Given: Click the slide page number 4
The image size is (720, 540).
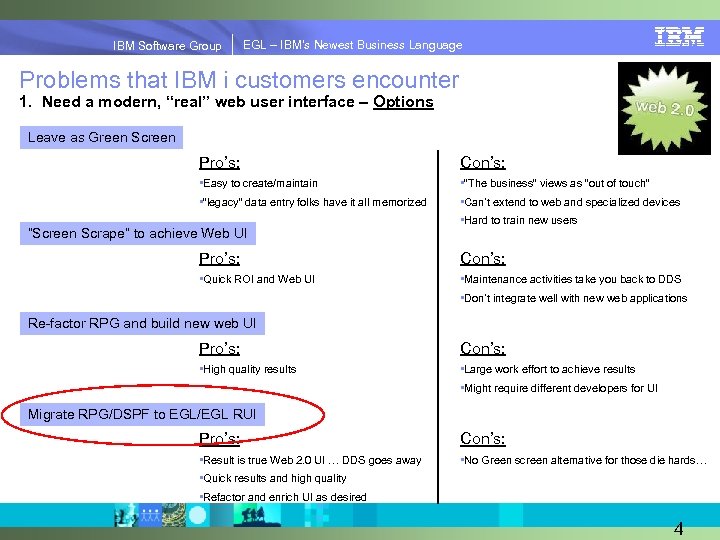Looking at the screenshot, I should pos(679,529).
